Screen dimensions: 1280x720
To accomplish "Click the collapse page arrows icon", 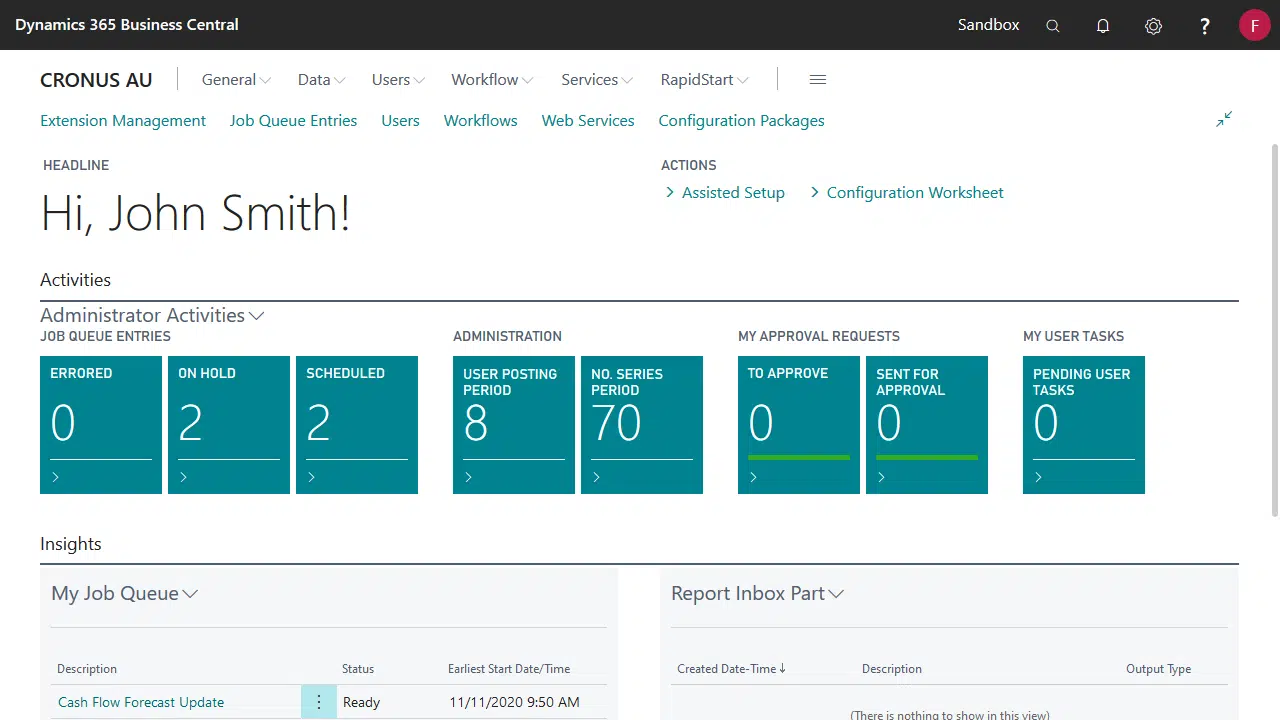I will pos(1224,119).
